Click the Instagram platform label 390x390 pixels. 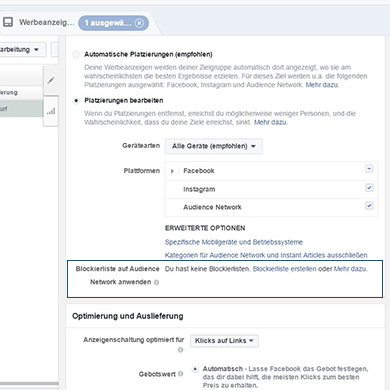(199, 189)
